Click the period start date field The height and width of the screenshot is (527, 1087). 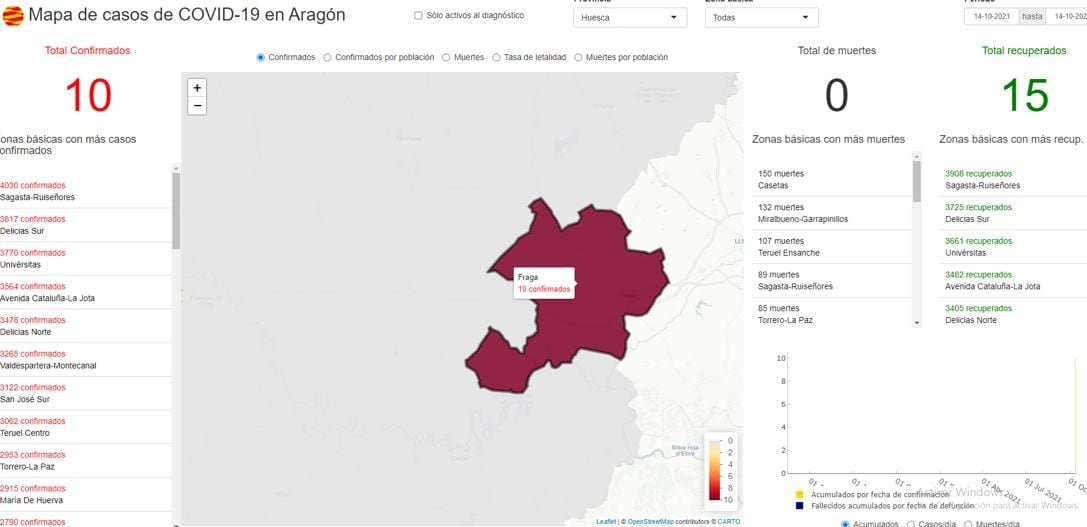click(x=991, y=17)
